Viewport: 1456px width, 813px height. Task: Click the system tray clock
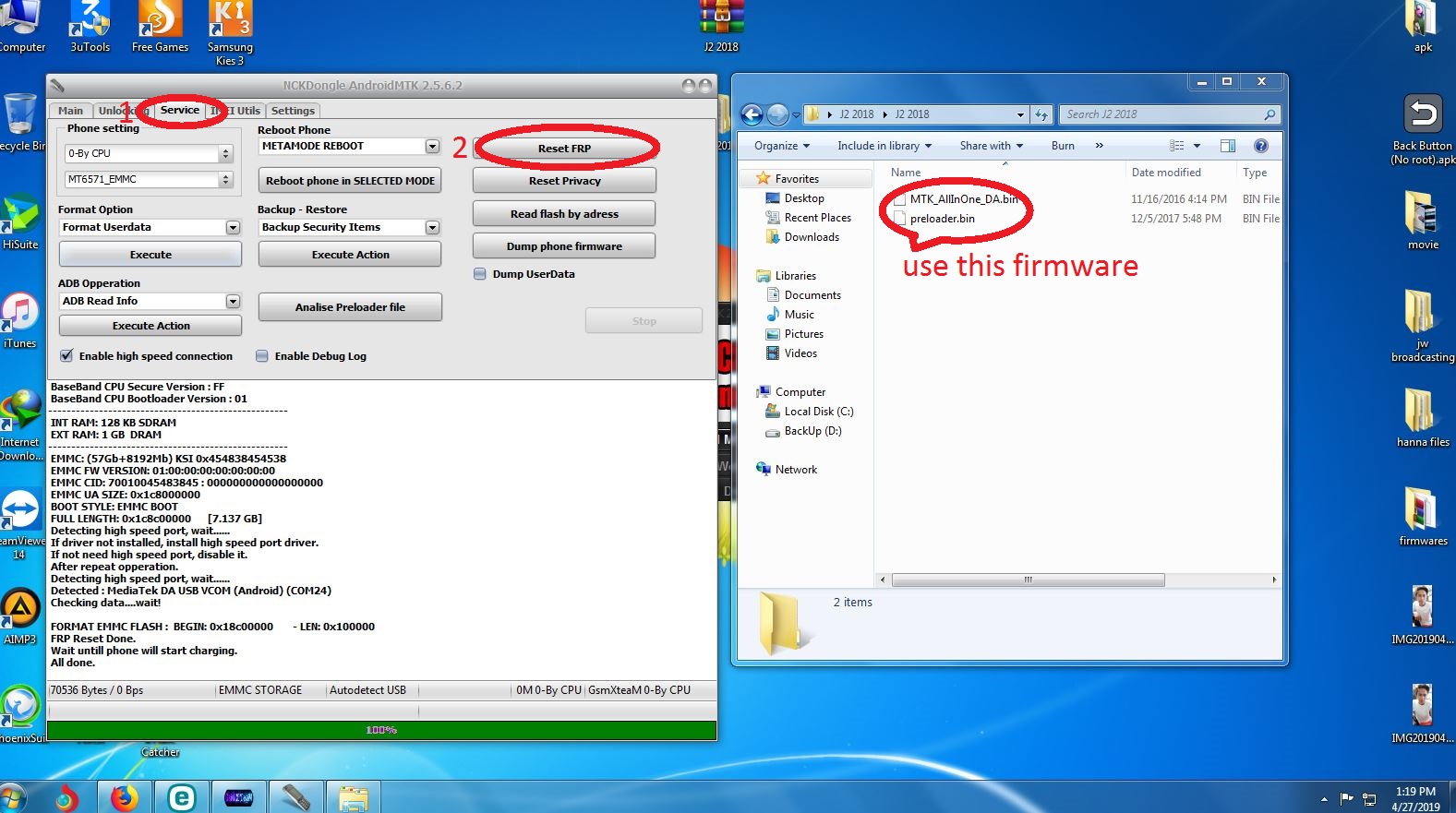pos(1415,798)
